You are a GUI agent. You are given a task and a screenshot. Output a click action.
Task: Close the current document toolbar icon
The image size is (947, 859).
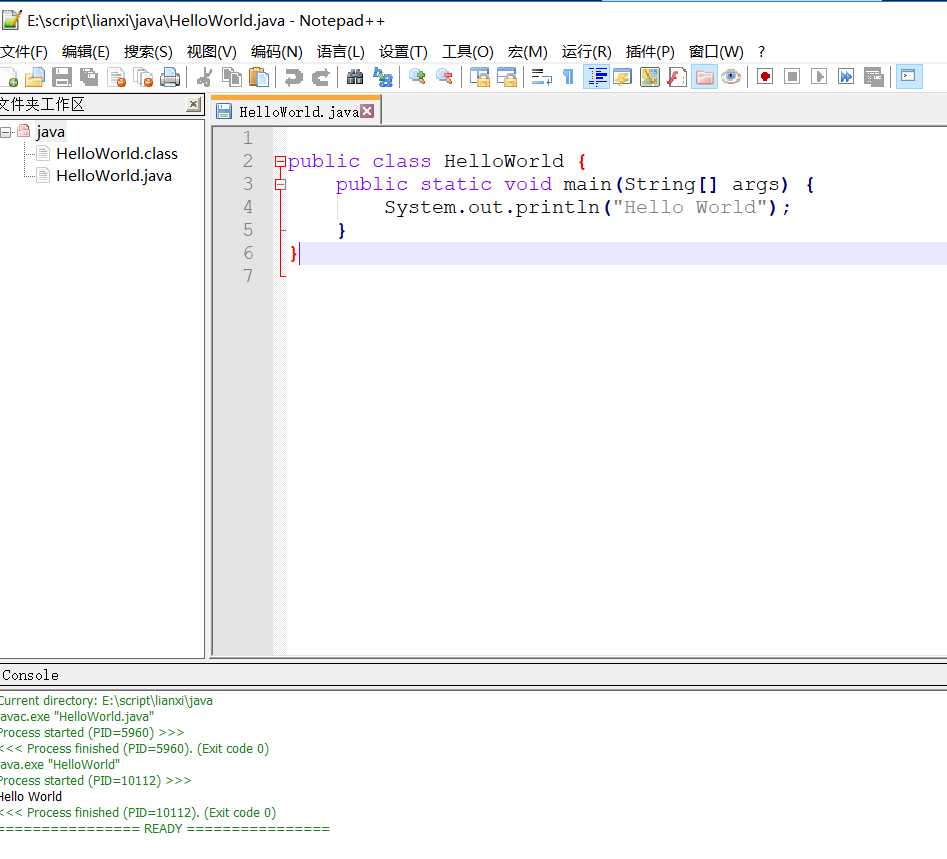(116, 77)
